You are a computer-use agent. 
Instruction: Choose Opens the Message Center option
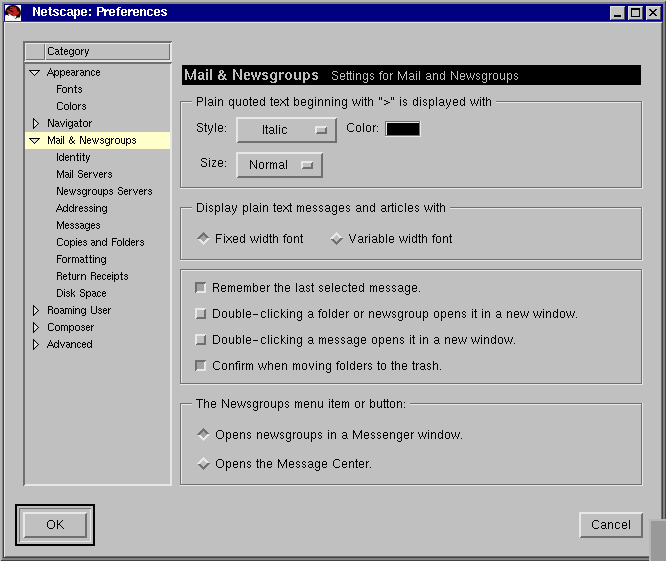point(203,464)
